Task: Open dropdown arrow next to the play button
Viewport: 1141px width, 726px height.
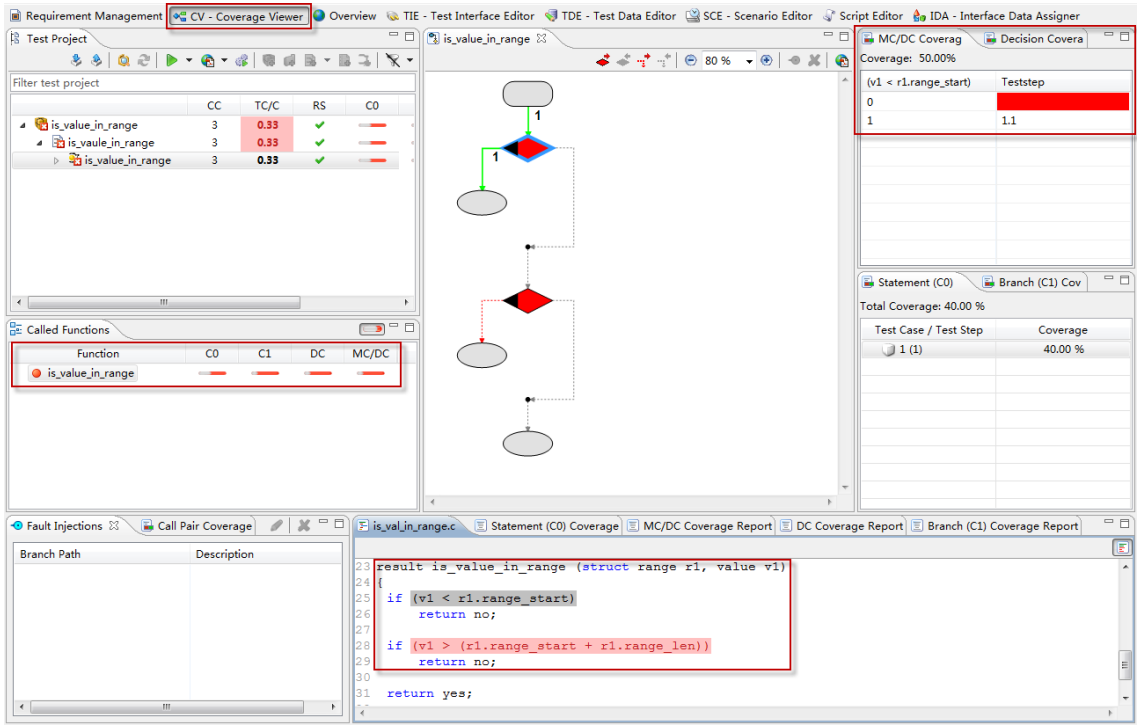Action: tap(189, 61)
